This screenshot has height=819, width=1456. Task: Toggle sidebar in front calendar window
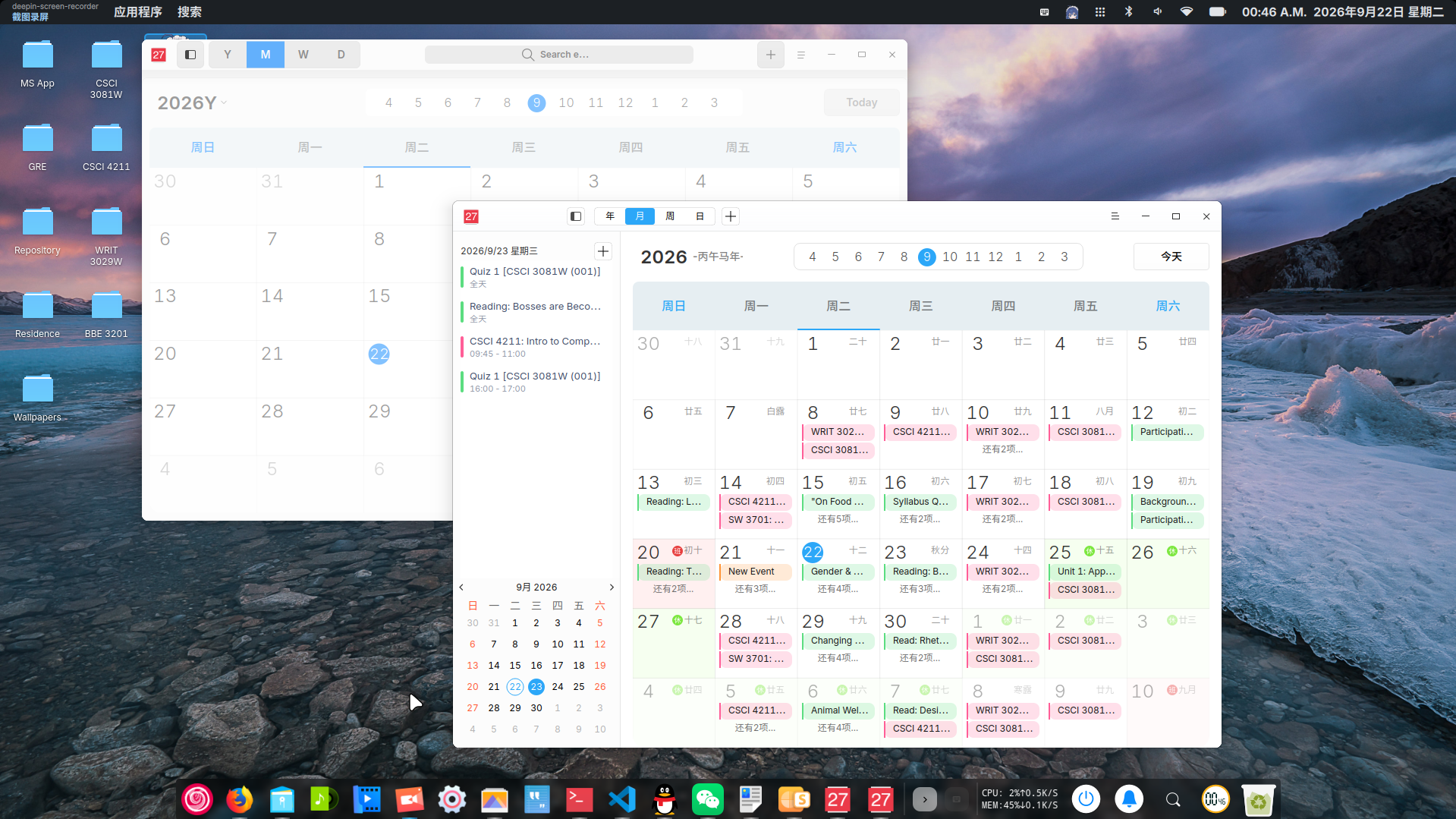(576, 216)
